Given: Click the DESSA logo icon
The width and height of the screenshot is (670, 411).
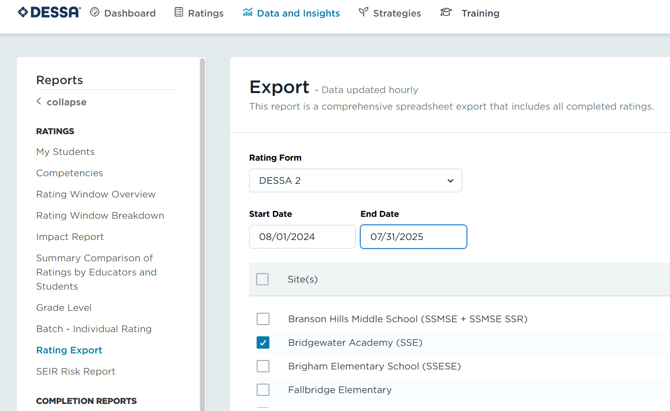Looking at the screenshot, I should pyautogui.click(x=24, y=13).
